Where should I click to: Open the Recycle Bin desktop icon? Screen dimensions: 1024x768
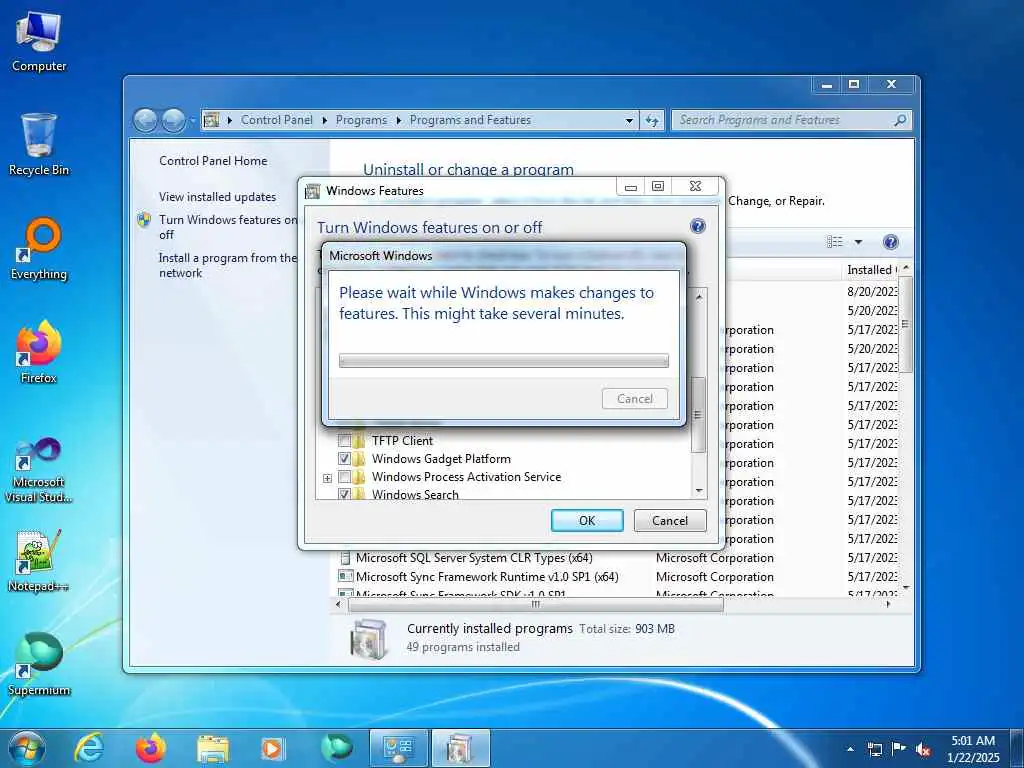[x=39, y=145]
